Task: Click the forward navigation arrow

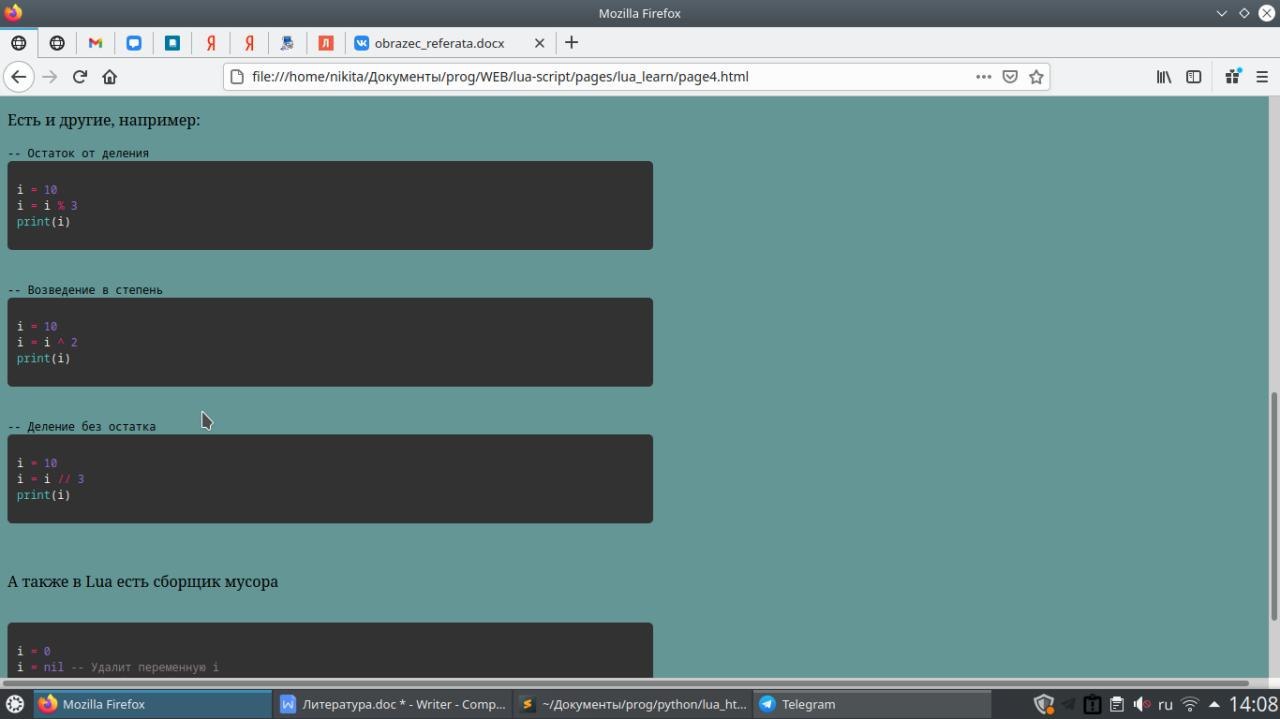Action: click(49, 76)
